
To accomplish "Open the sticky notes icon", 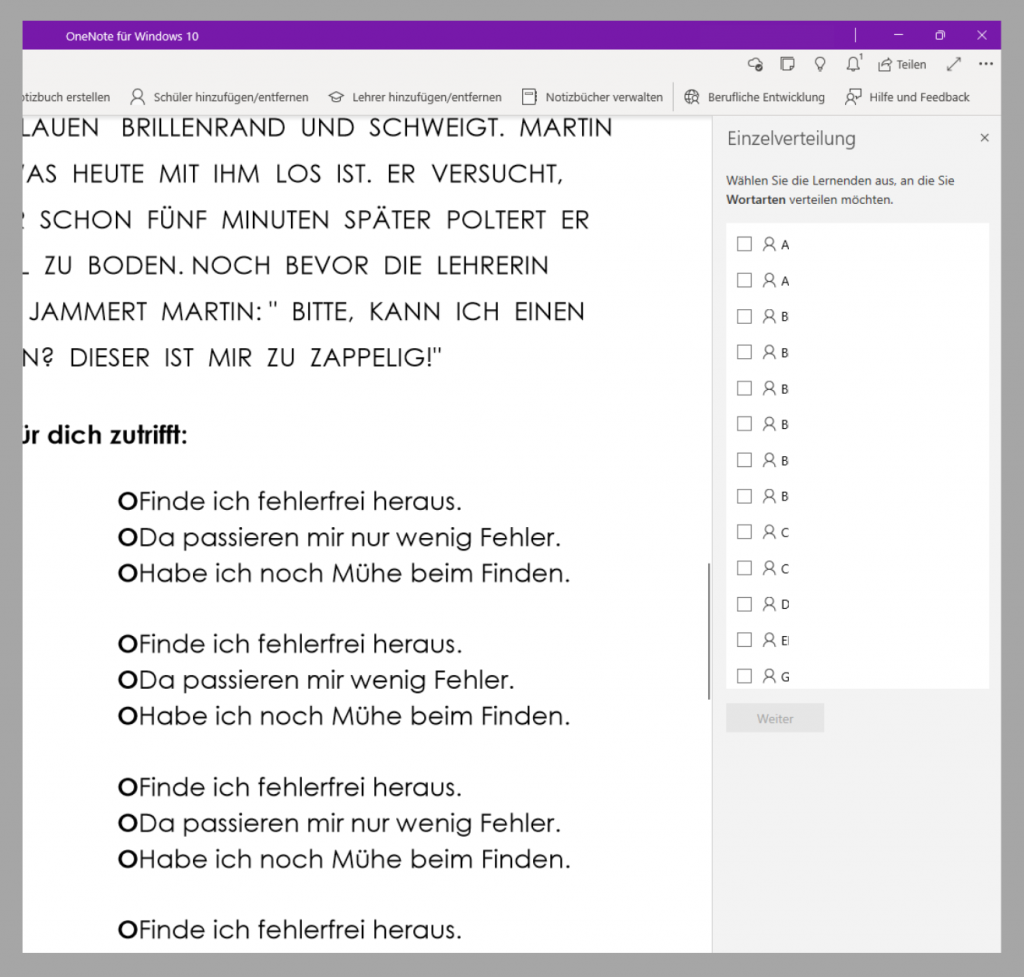I will 787,63.
